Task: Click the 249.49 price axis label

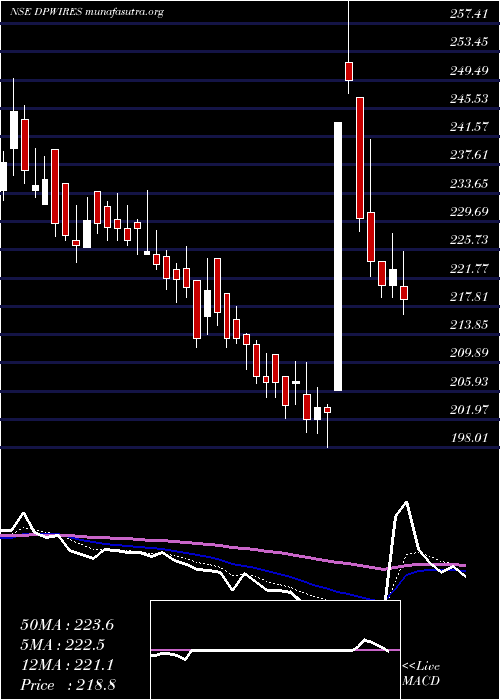Action: pos(469,71)
